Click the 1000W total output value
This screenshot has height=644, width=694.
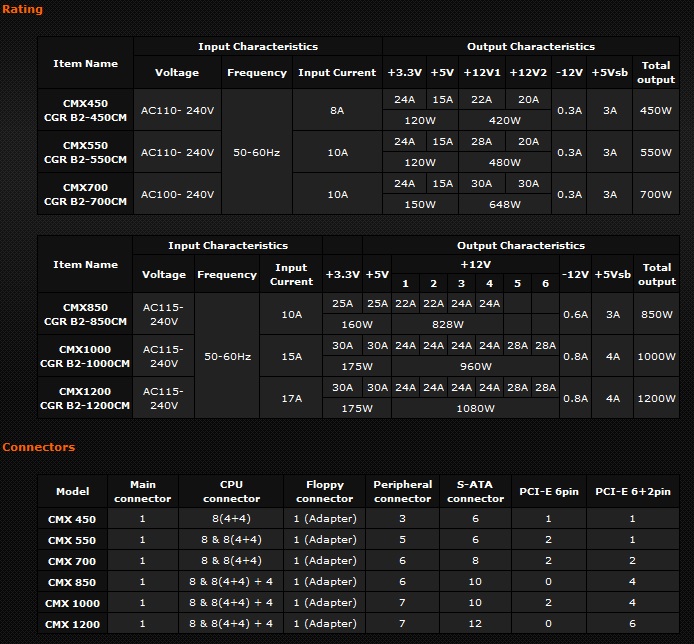(657, 356)
